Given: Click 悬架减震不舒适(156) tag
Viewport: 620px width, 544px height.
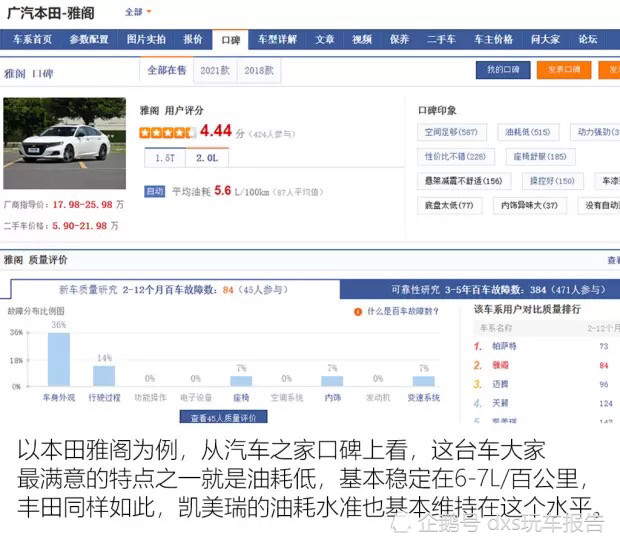Looking at the screenshot, I should pos(464,181).
